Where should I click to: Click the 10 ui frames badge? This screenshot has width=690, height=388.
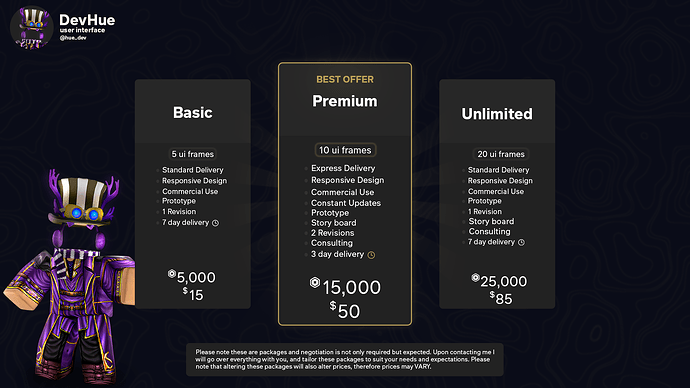pyautogui.click(x=345, y=150)
